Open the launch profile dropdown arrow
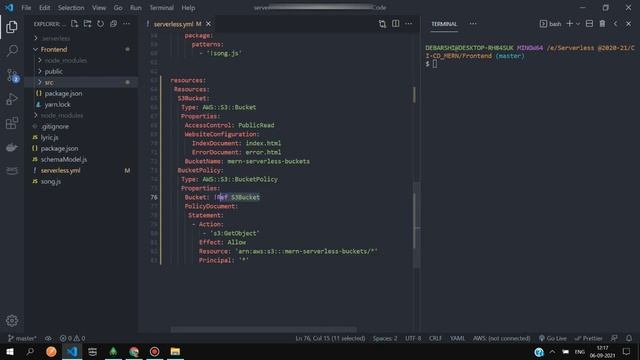This screenshot has height=360, width=640. coord(578,24)
